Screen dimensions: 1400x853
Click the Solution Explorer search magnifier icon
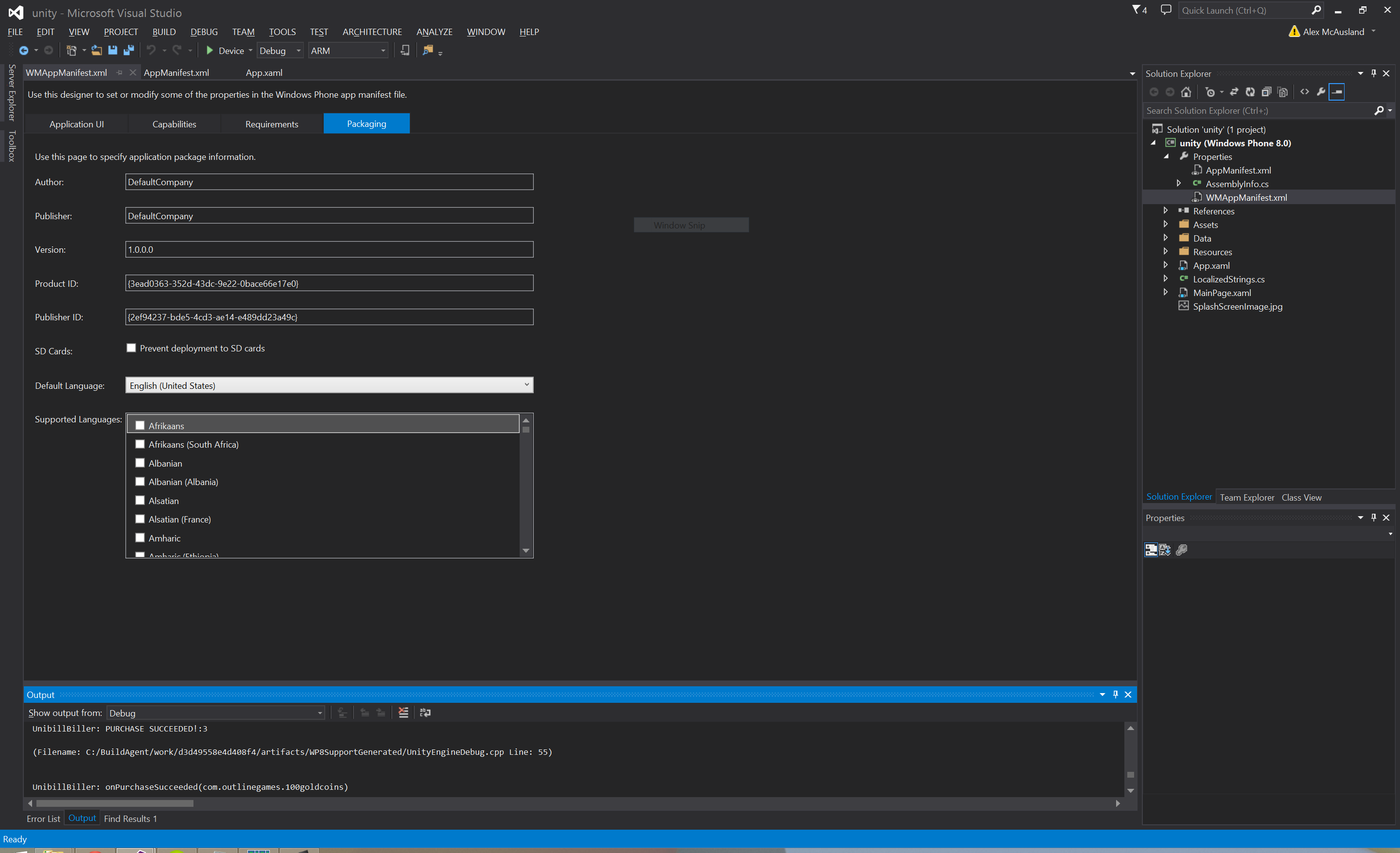click(1379, 111)
